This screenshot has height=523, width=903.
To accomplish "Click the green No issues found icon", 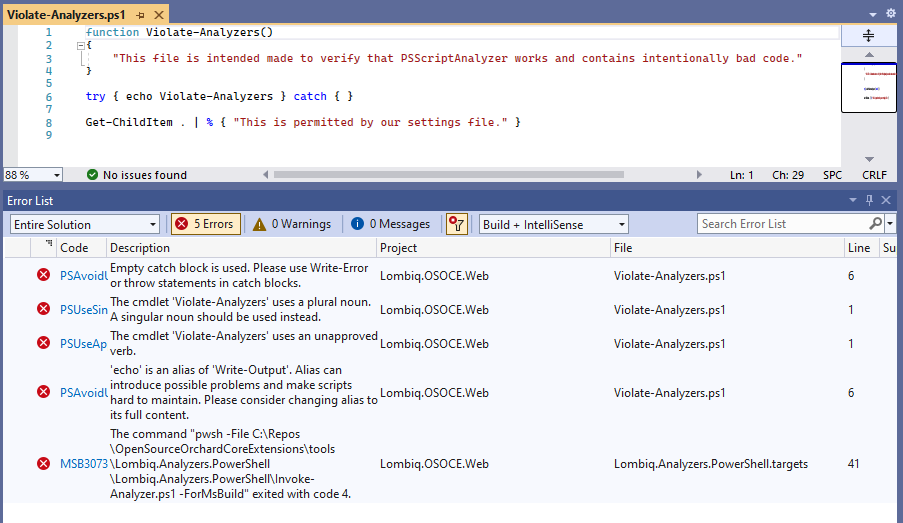I will pos(92,175).
